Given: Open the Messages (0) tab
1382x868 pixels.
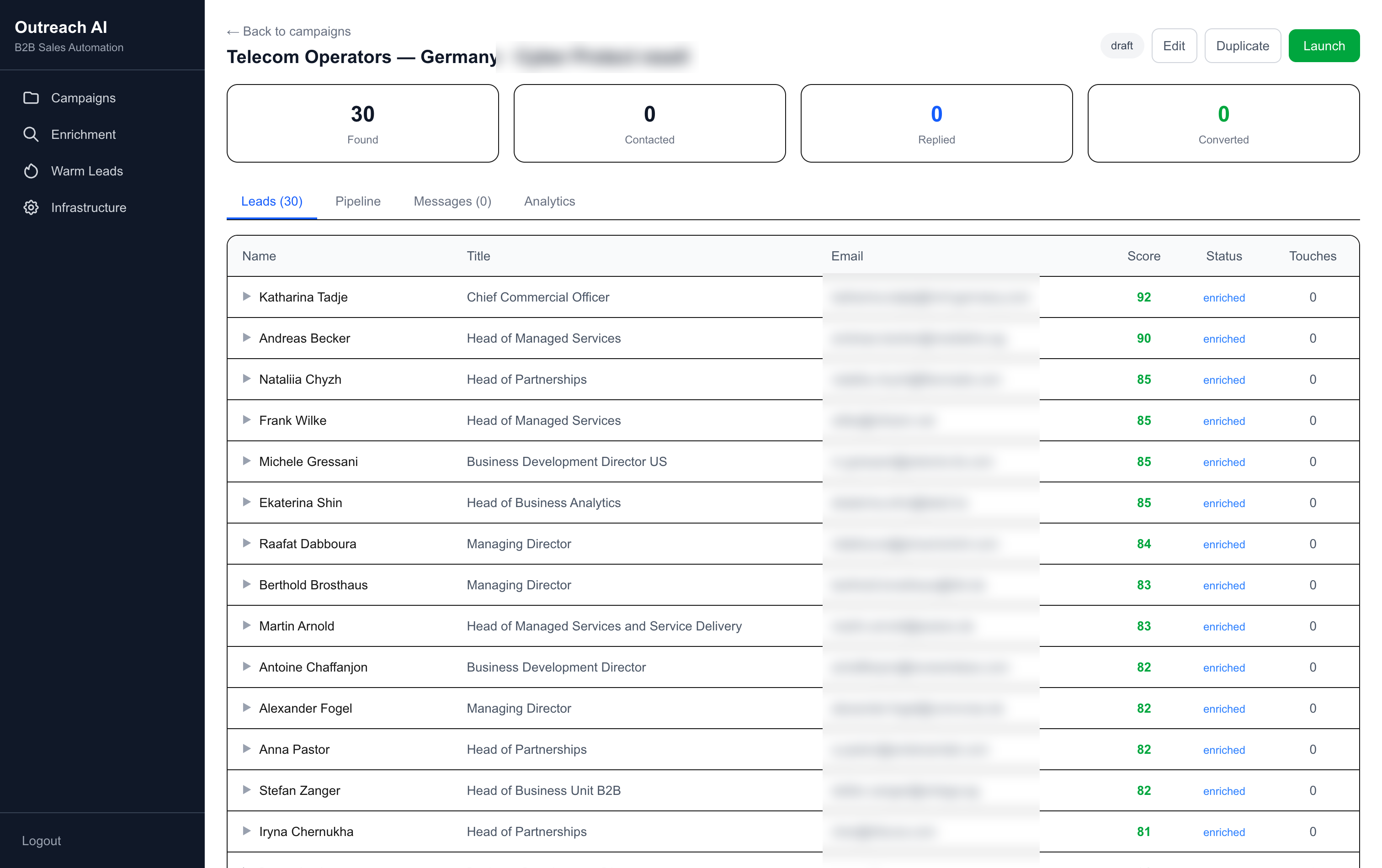Looking at the screenshot, I should point(452,201).
